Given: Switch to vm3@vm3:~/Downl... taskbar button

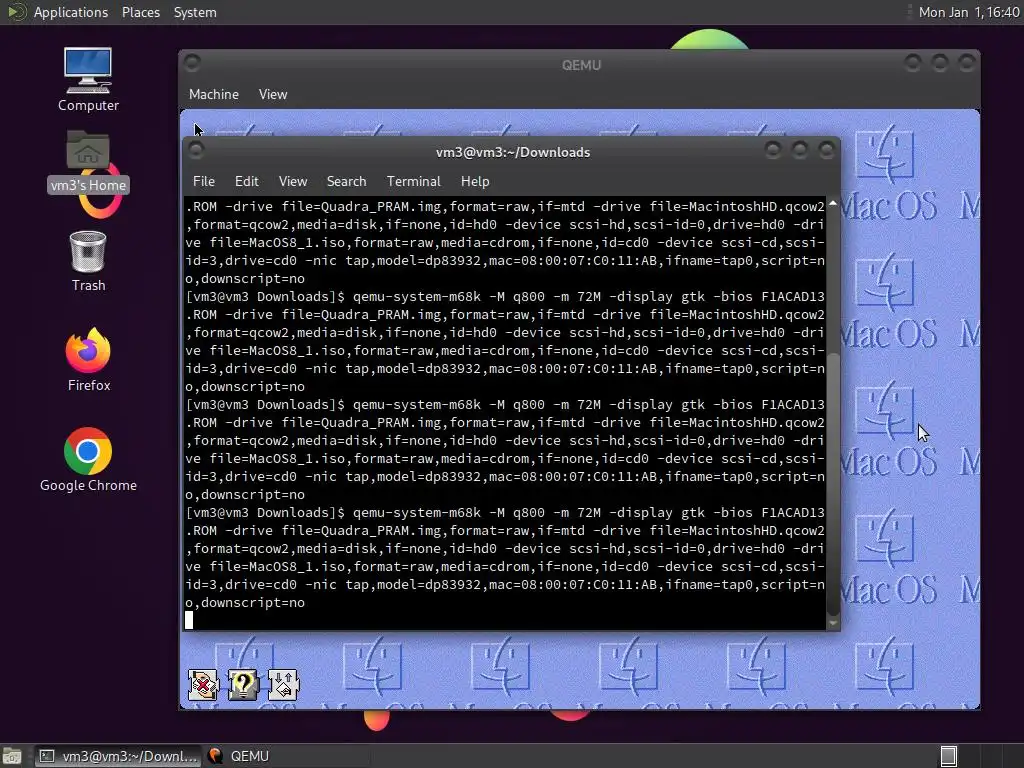Looking at the screenshot, I should point(117,756).
